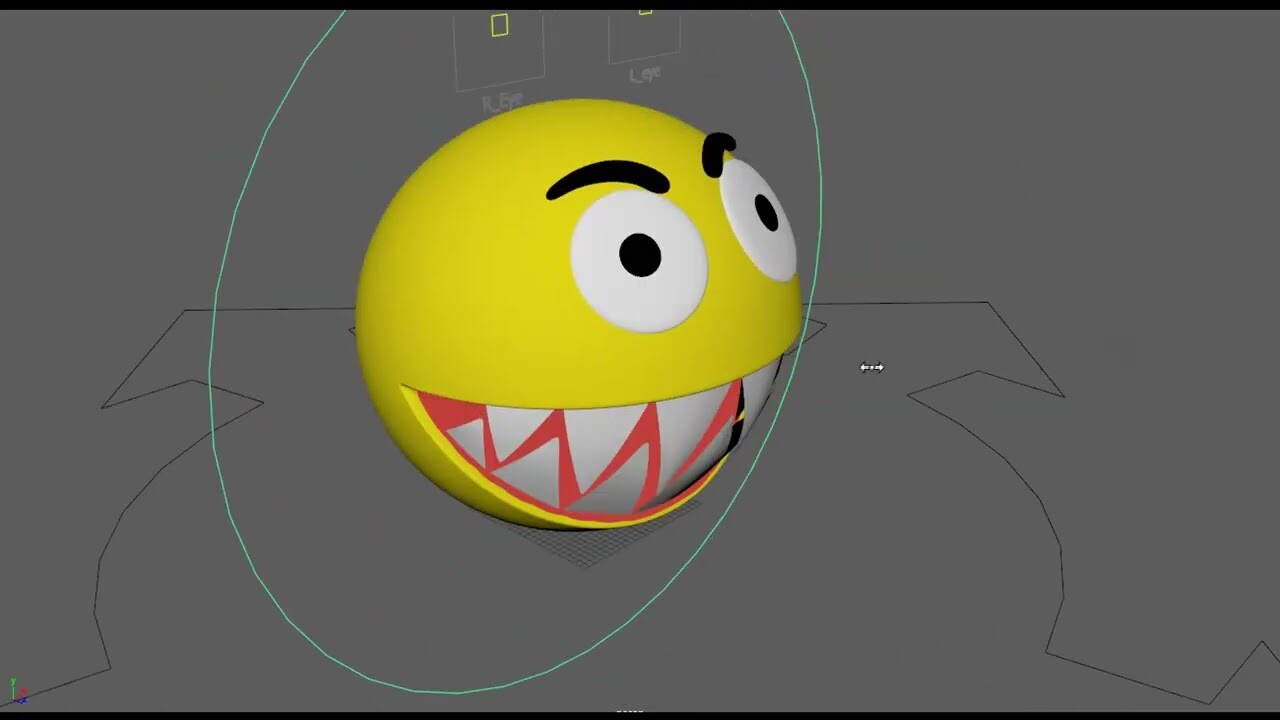Click the origin point of the axis gizmo
The width and height of the screenshot is (1280, 720).
coord(13,698)
